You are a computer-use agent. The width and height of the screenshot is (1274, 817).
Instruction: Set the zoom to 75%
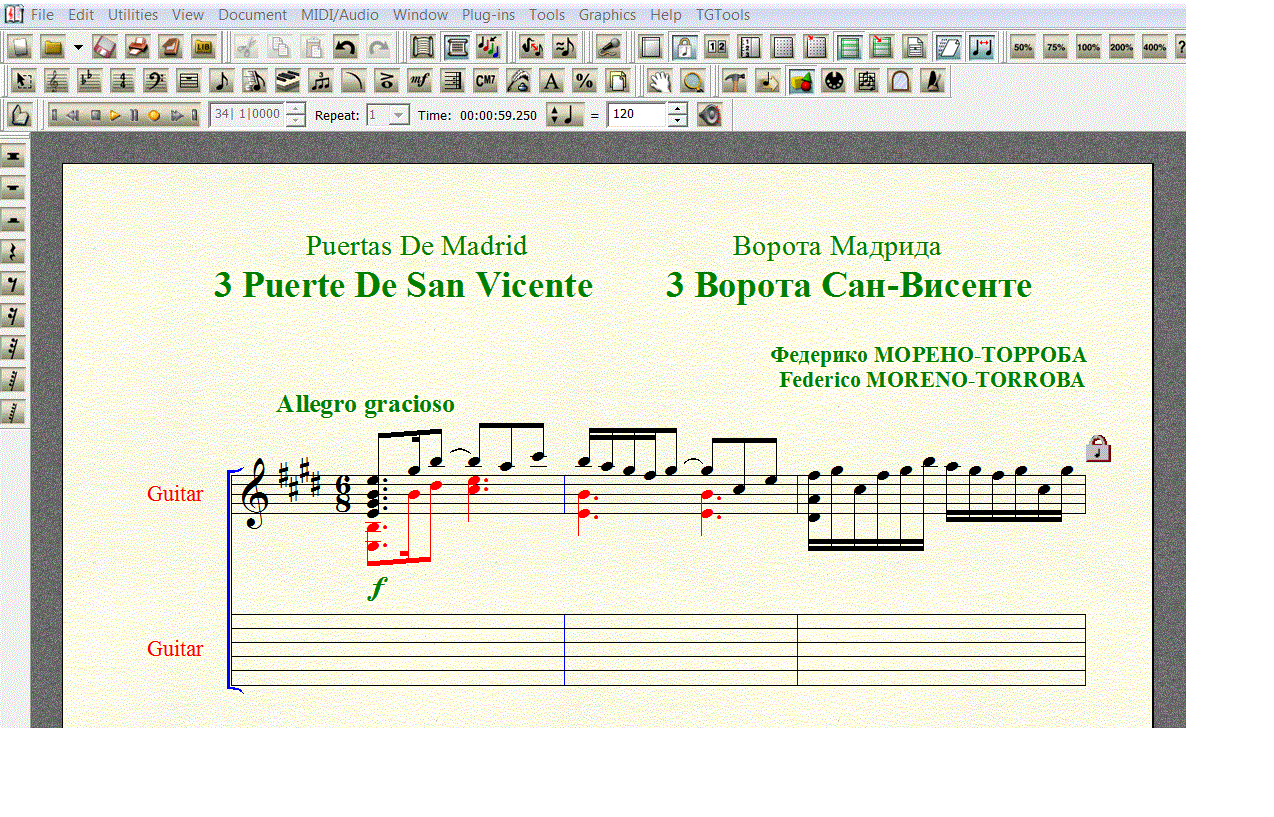(x=1056, y=47)
